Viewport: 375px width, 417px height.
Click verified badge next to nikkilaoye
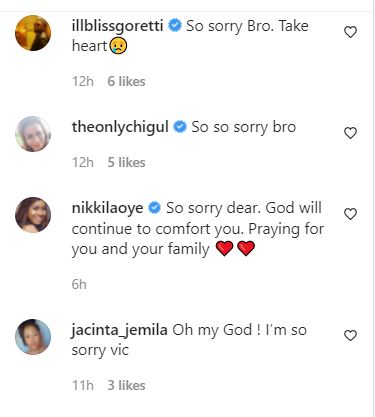tap(154, 208)
